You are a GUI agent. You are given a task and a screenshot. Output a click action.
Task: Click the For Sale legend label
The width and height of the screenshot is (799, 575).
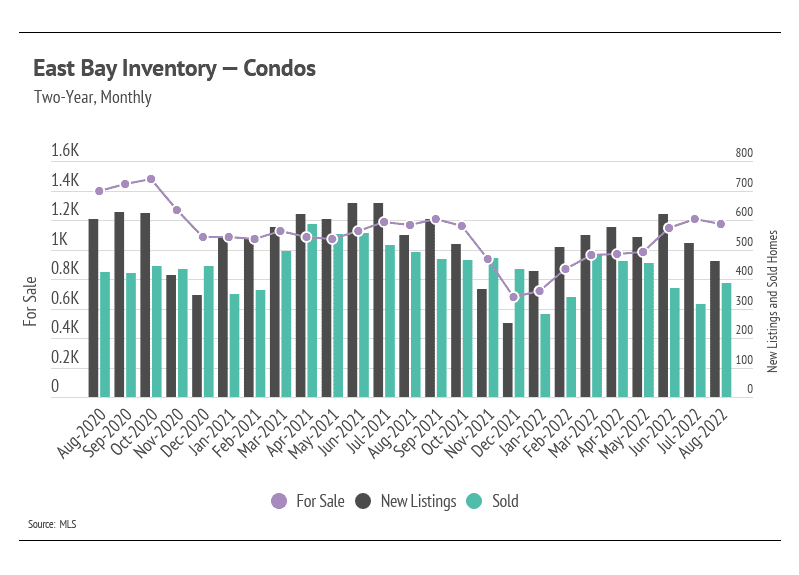321,501
